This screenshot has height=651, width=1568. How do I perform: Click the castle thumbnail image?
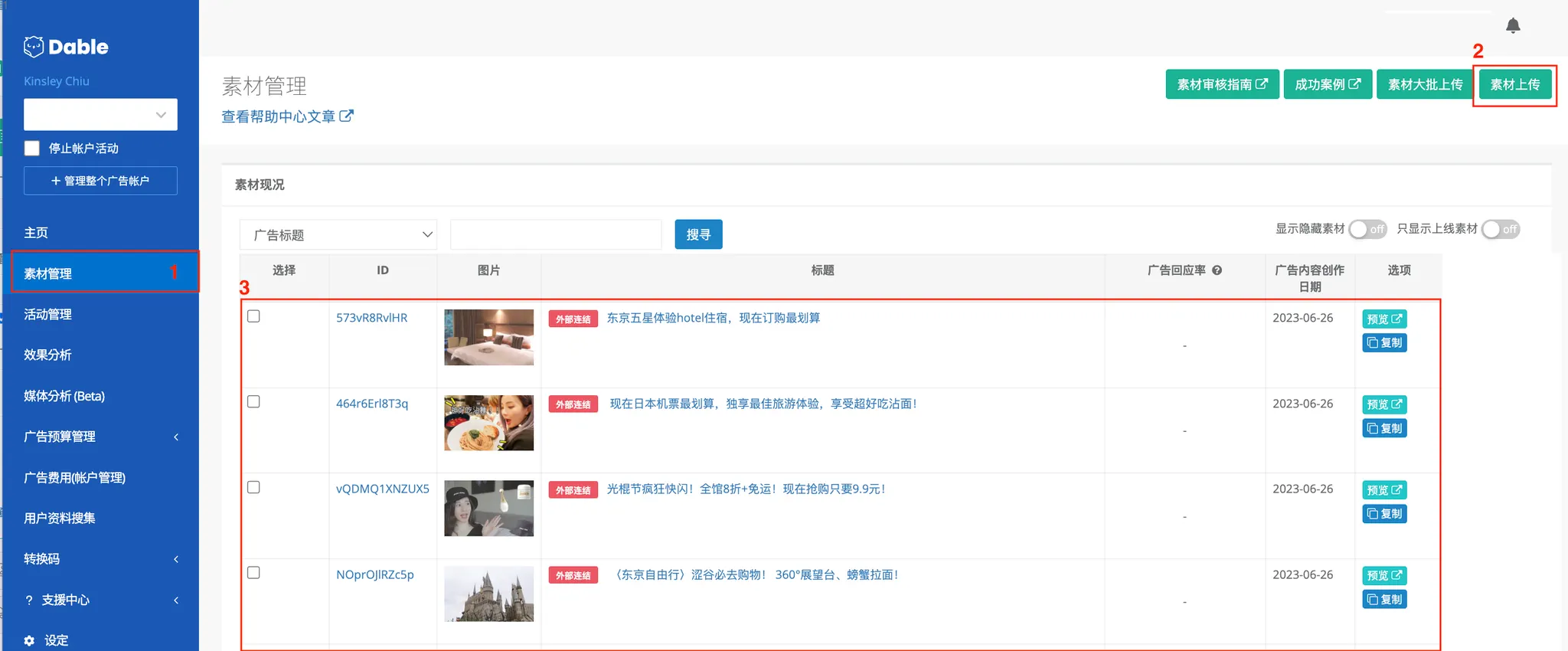pyautogui.click(x=488, y=594)
